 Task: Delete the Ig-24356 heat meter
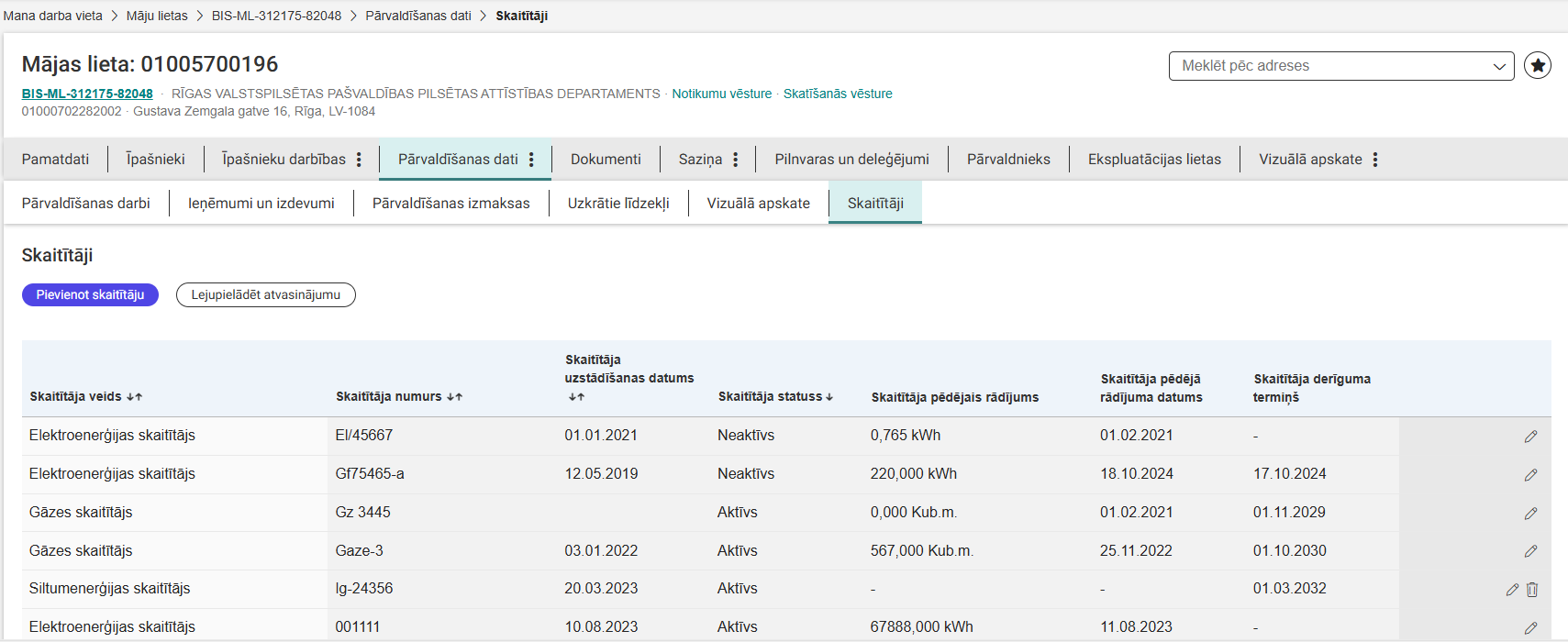[x=1532, y=590]
